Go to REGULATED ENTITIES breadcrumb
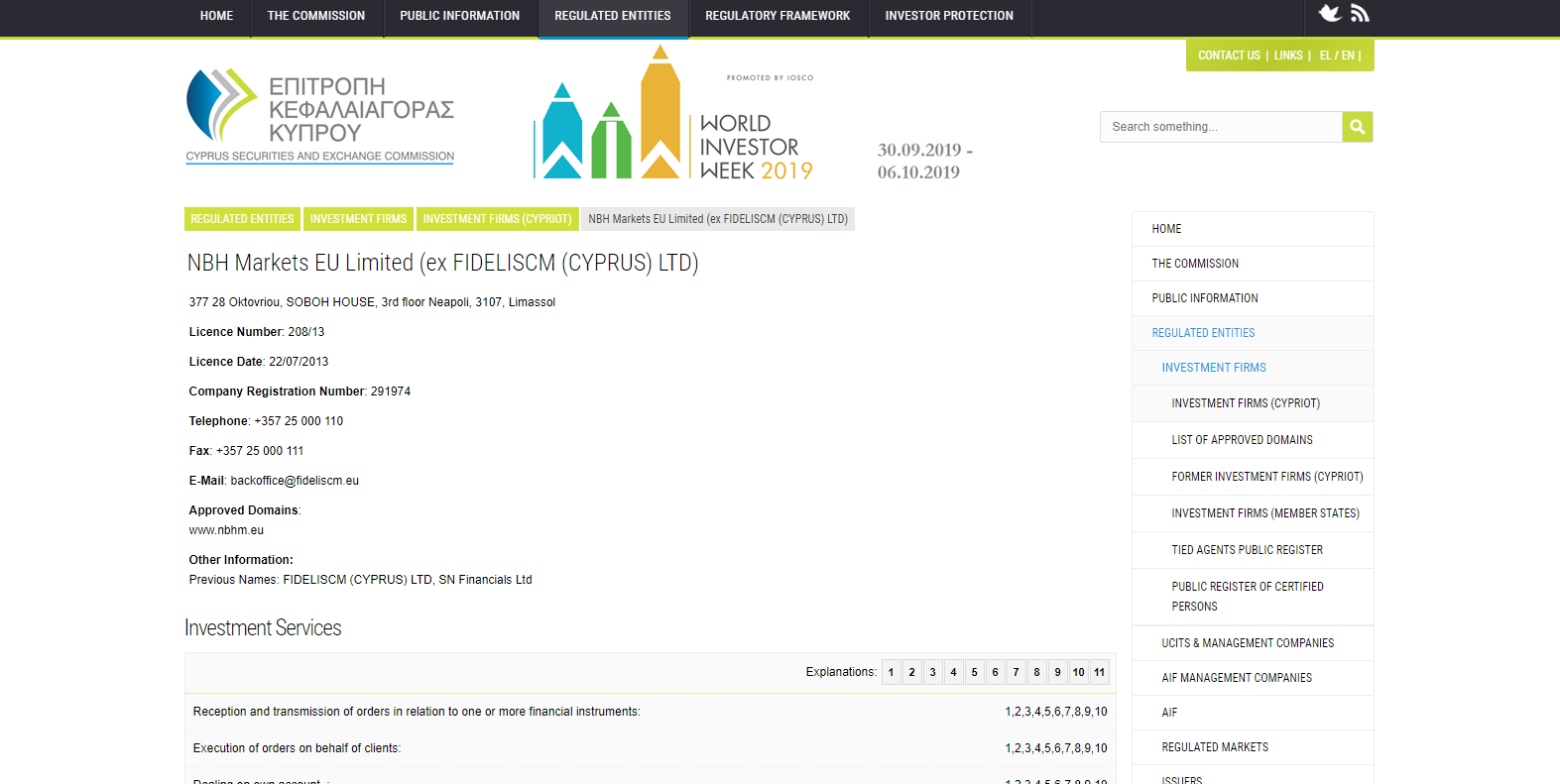 pos(242,219)
